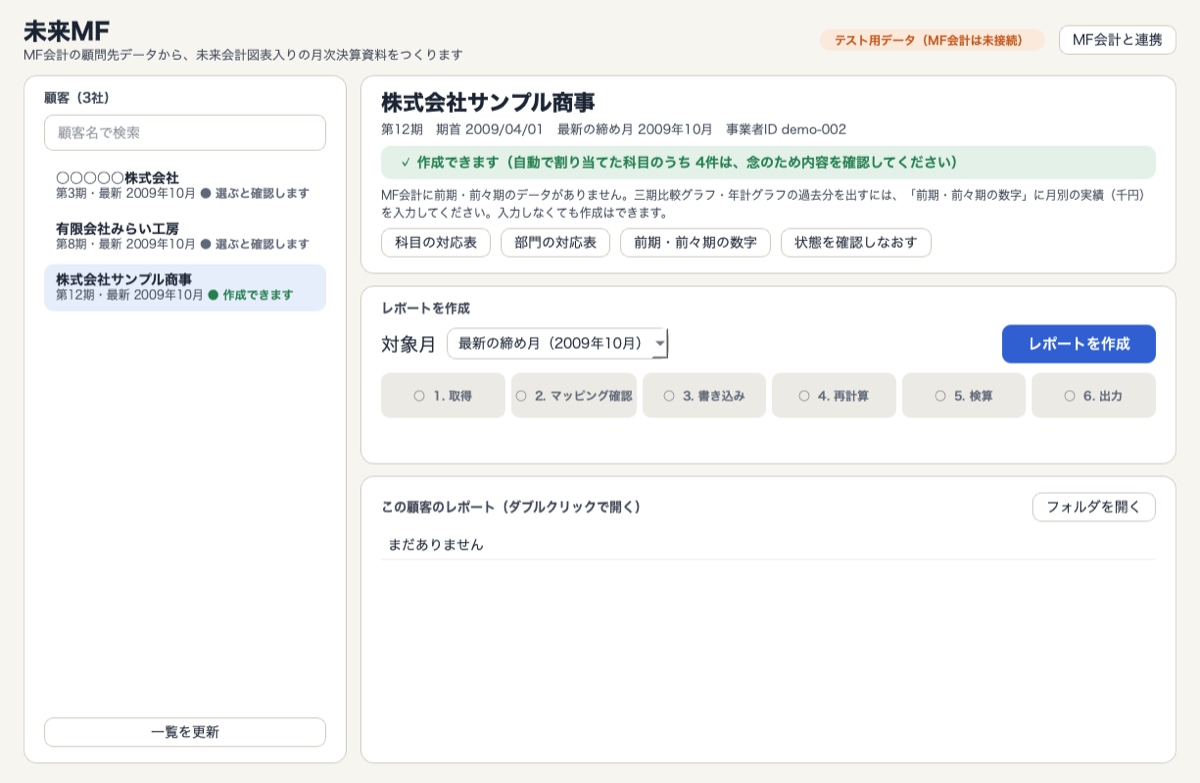Click the green 作成できます status banner
Screen dimensions: 1200x783
click(768, 162)
